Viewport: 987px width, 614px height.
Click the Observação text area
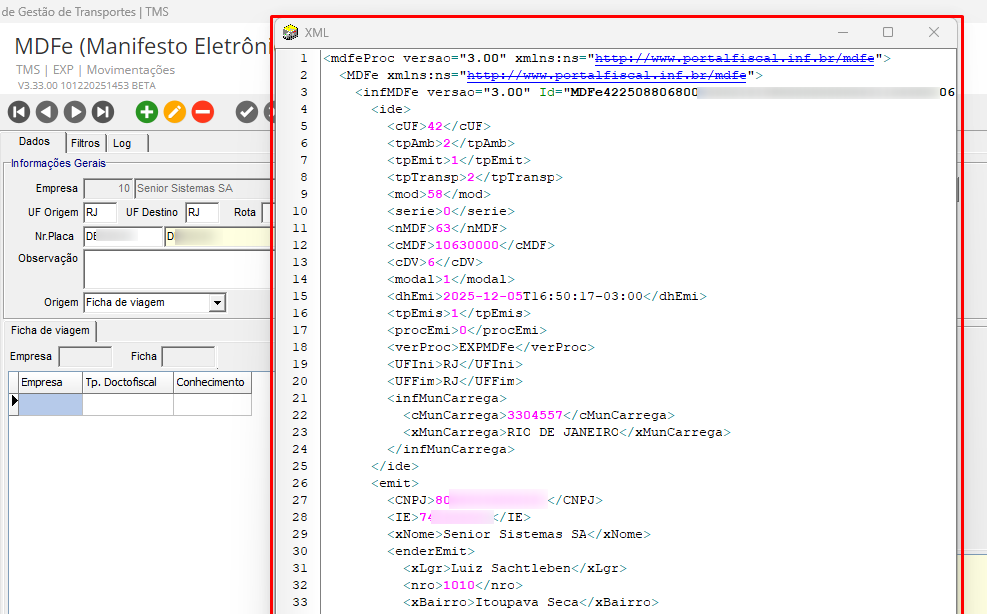178,269
